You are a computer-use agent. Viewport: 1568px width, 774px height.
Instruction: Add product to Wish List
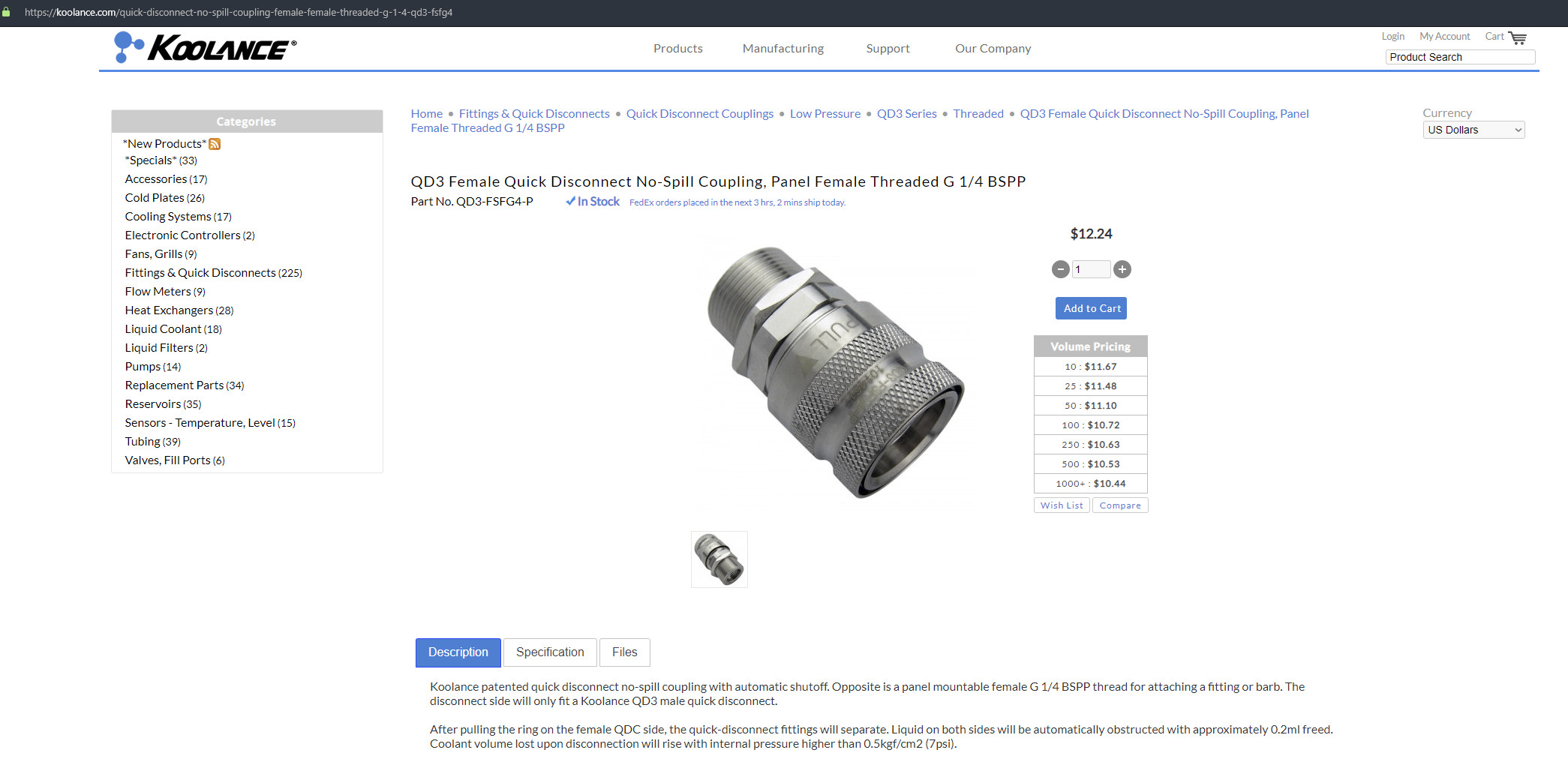(x=1062, y=505)
